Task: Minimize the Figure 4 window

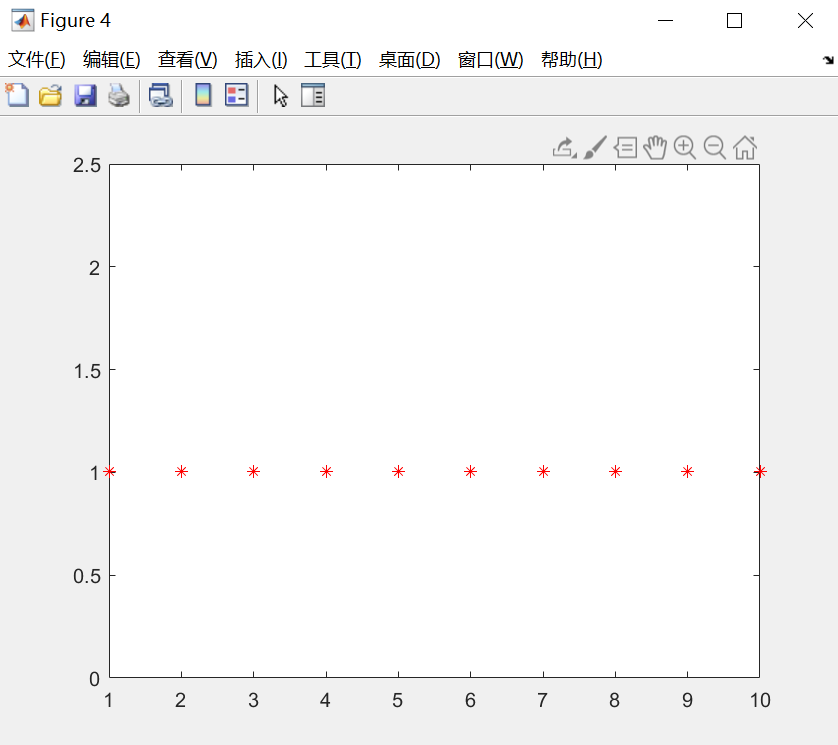Action: click(665, 21)
